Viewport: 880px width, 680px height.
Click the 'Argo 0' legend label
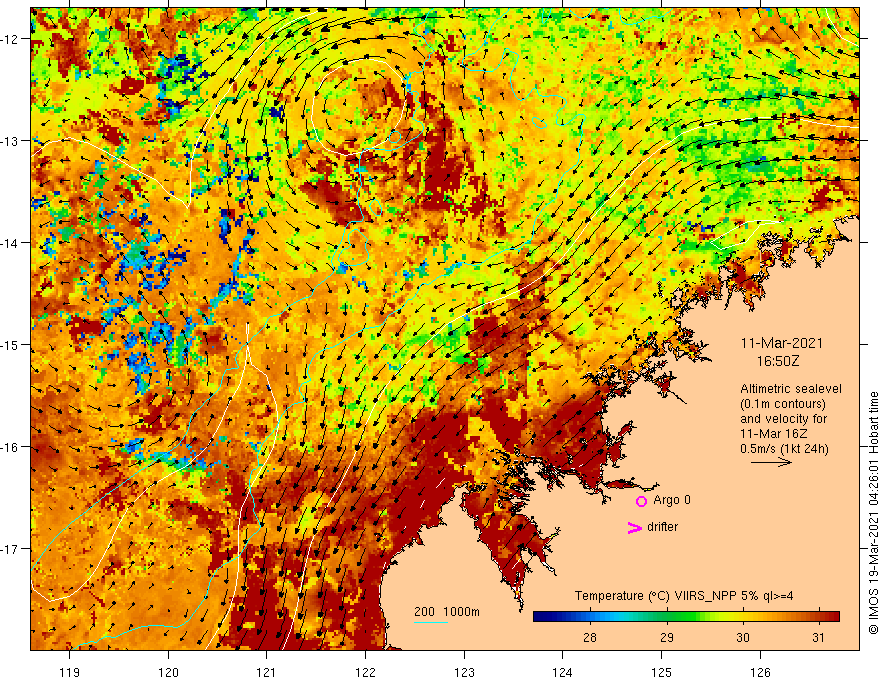tap(672, 500)
